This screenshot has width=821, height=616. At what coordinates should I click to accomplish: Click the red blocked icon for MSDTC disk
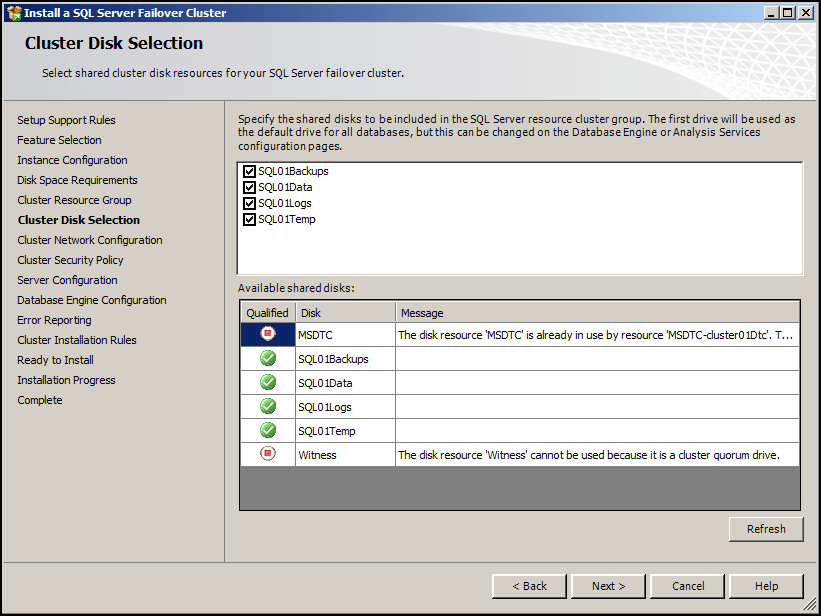pyautogui.click(x=266, y=335)
